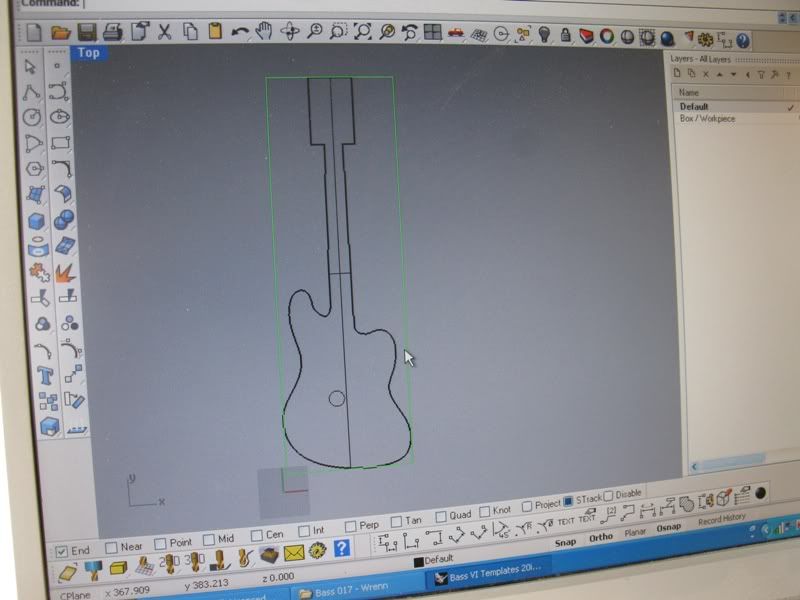The width and height of the screenshot is (800, 600).
Task: Enable the Int osnap checkbox
Action: pos(304,531)
